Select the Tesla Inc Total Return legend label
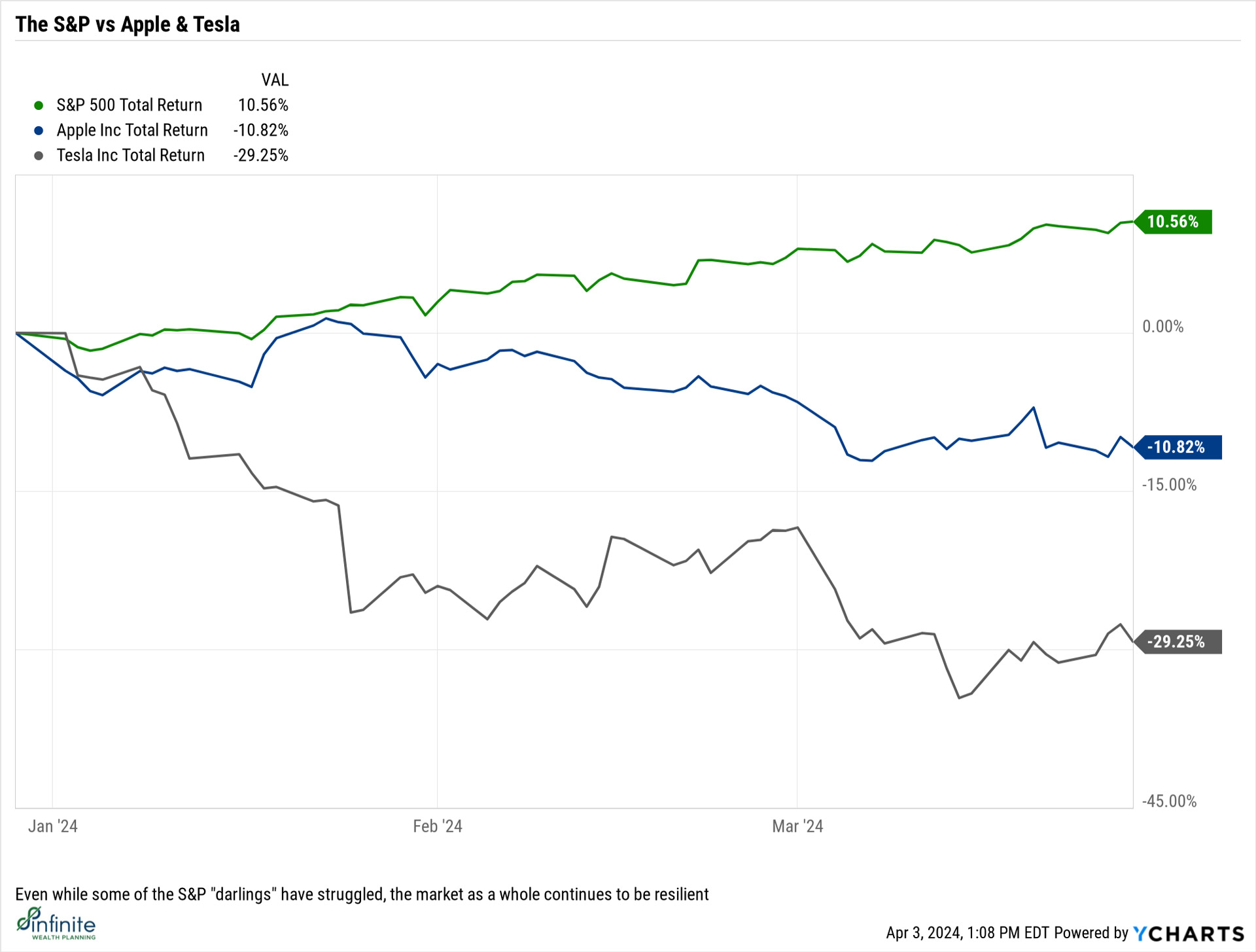This screenshot has width=1256, height=952. tap(131, 156)
